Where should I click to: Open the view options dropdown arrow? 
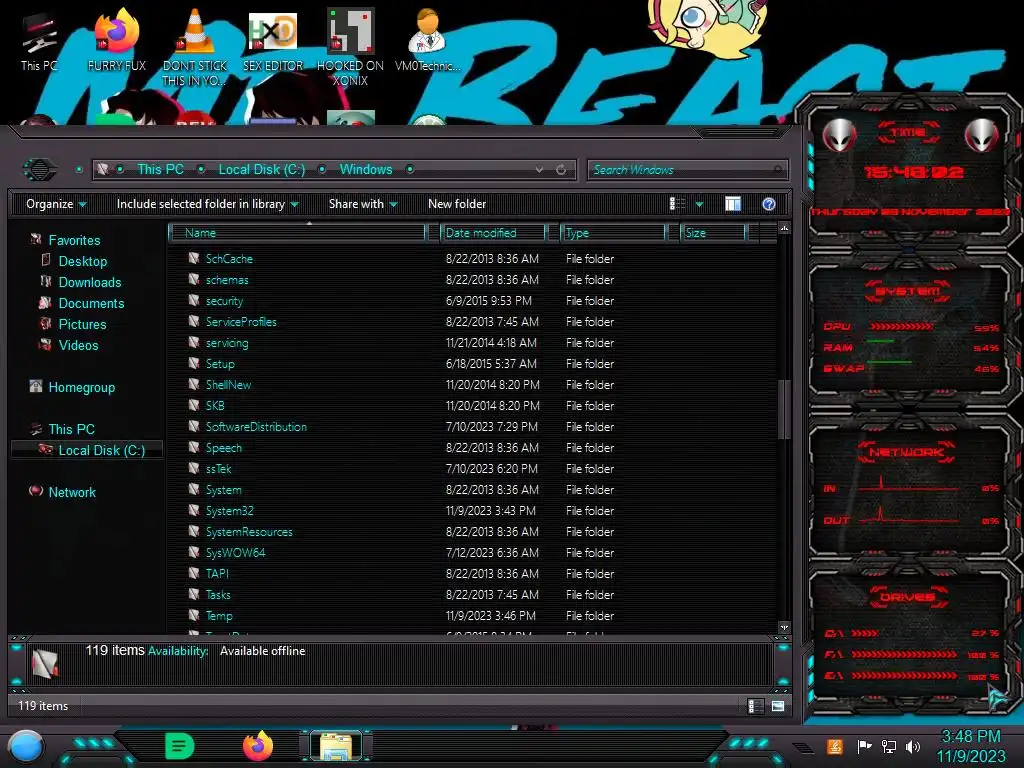click(699, 204)
